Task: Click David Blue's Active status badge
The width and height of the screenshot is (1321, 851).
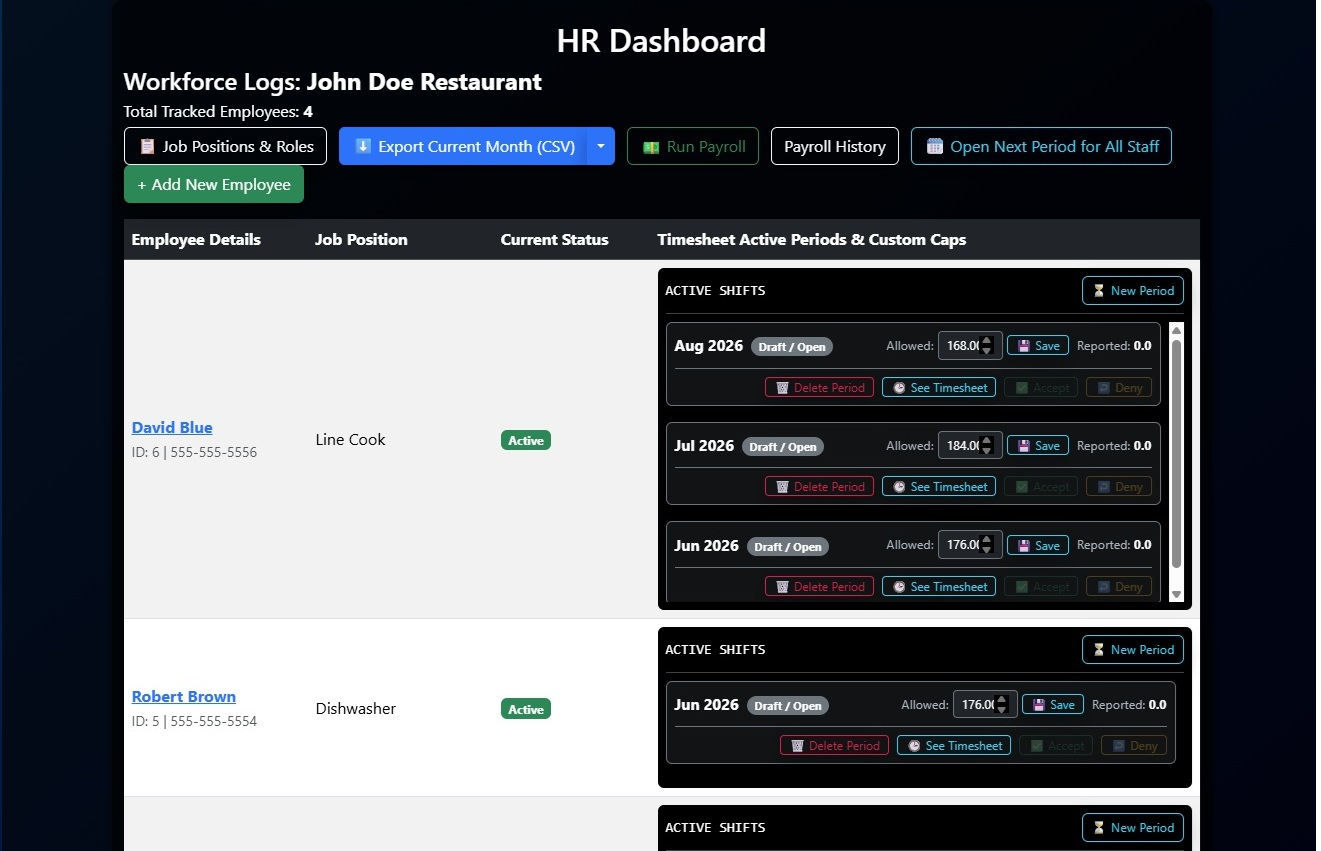Action: click(526, 440)
